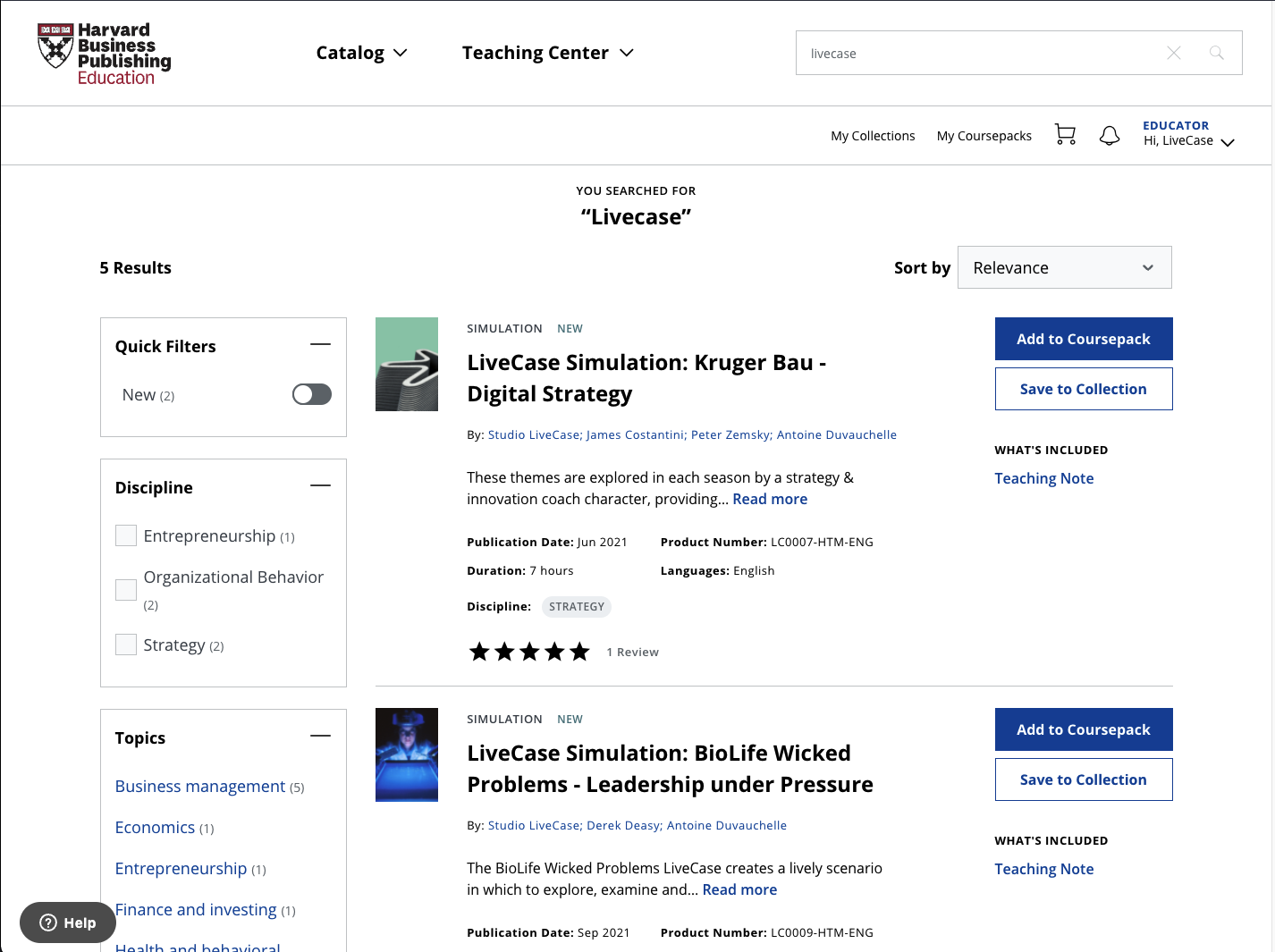This screenshot has height=952, width=1275.
Task: Add Kruger Bau simulation to Coursepack
Action: tap(1083, 339)
